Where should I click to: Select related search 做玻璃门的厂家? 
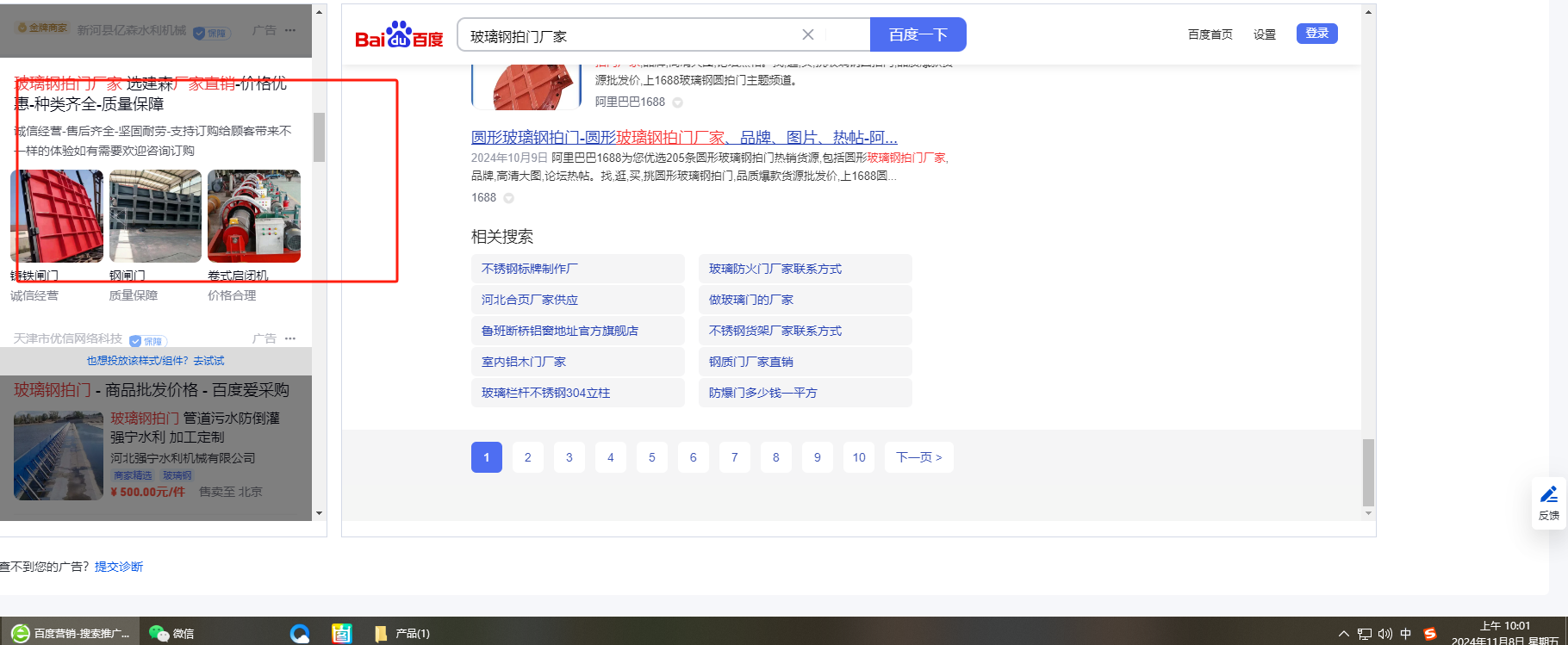point(806,300)
